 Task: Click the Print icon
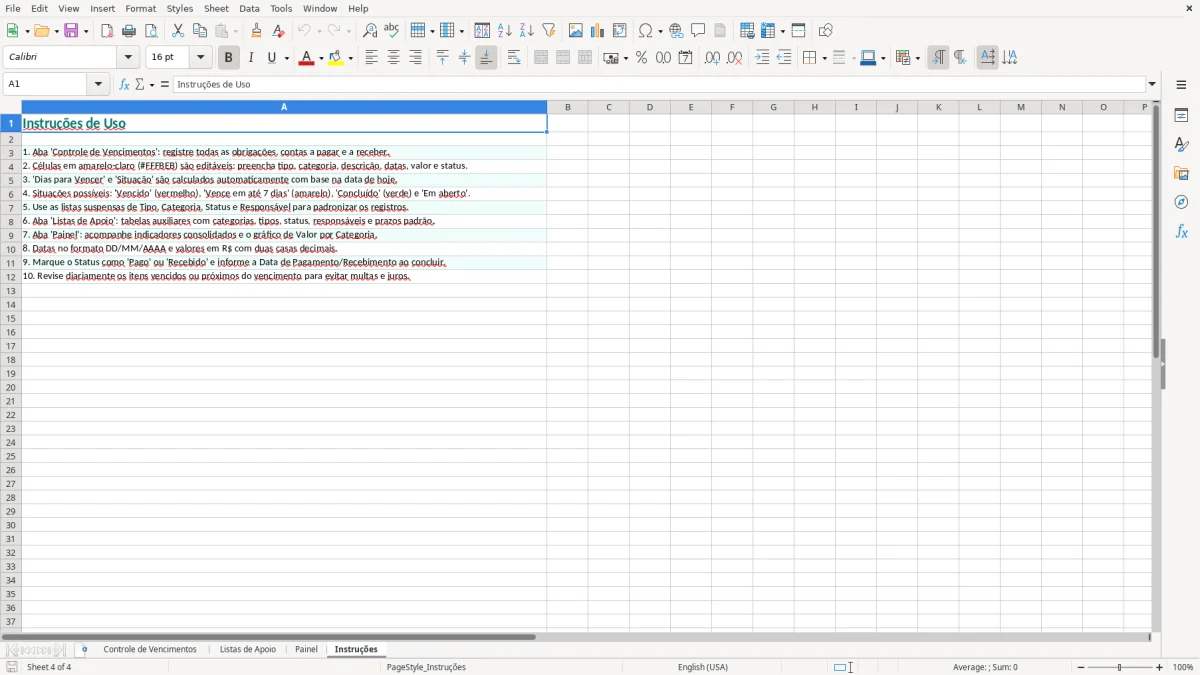pos(129,31)
